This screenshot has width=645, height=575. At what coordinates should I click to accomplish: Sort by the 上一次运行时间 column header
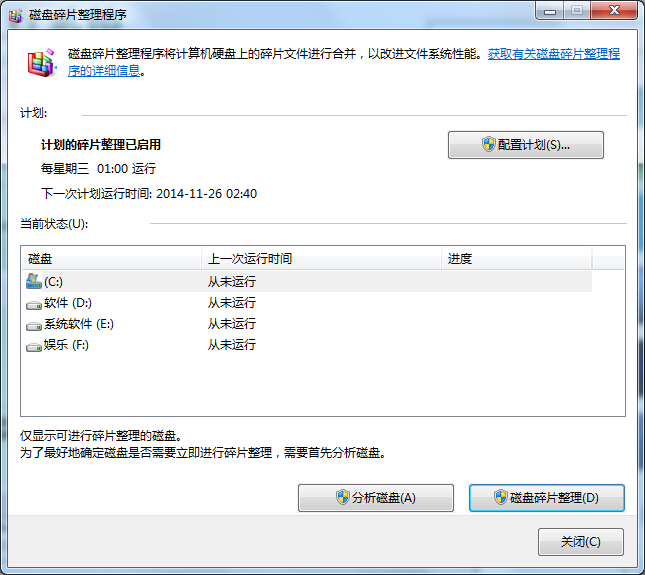321,258
